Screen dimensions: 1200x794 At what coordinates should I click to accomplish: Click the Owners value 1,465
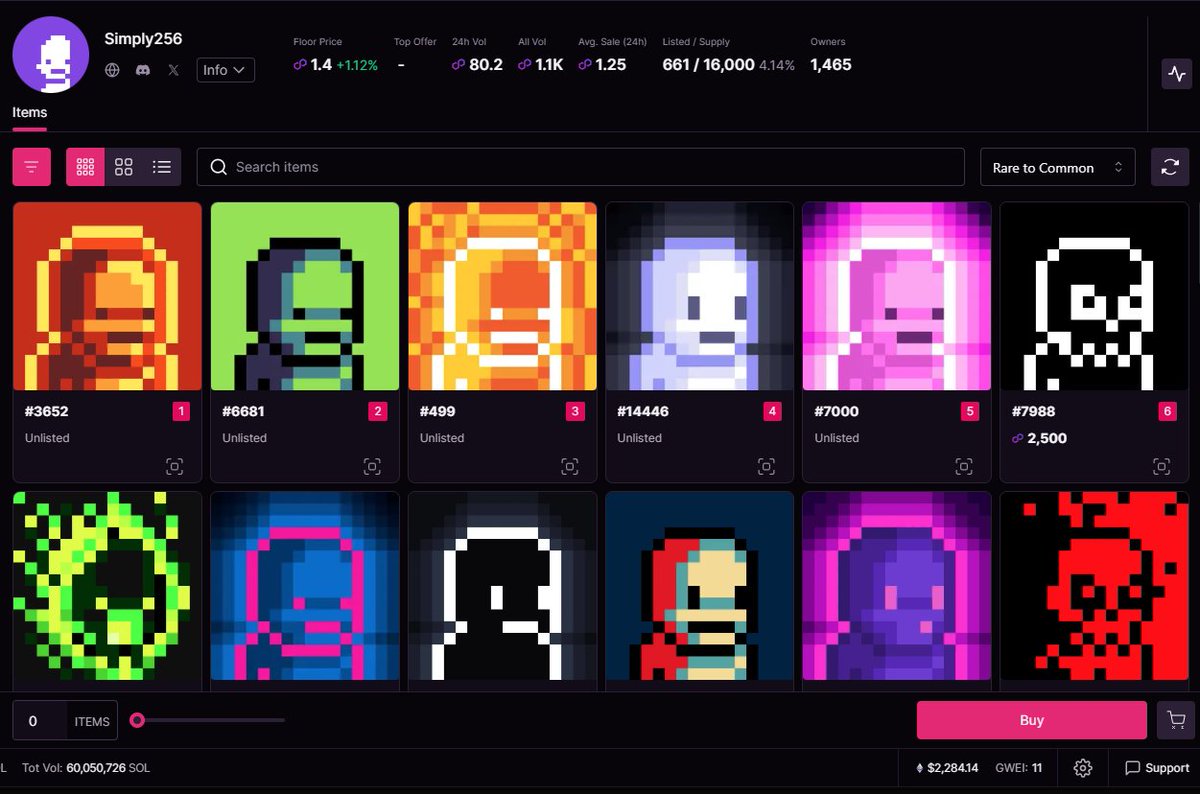pos(831,64)
